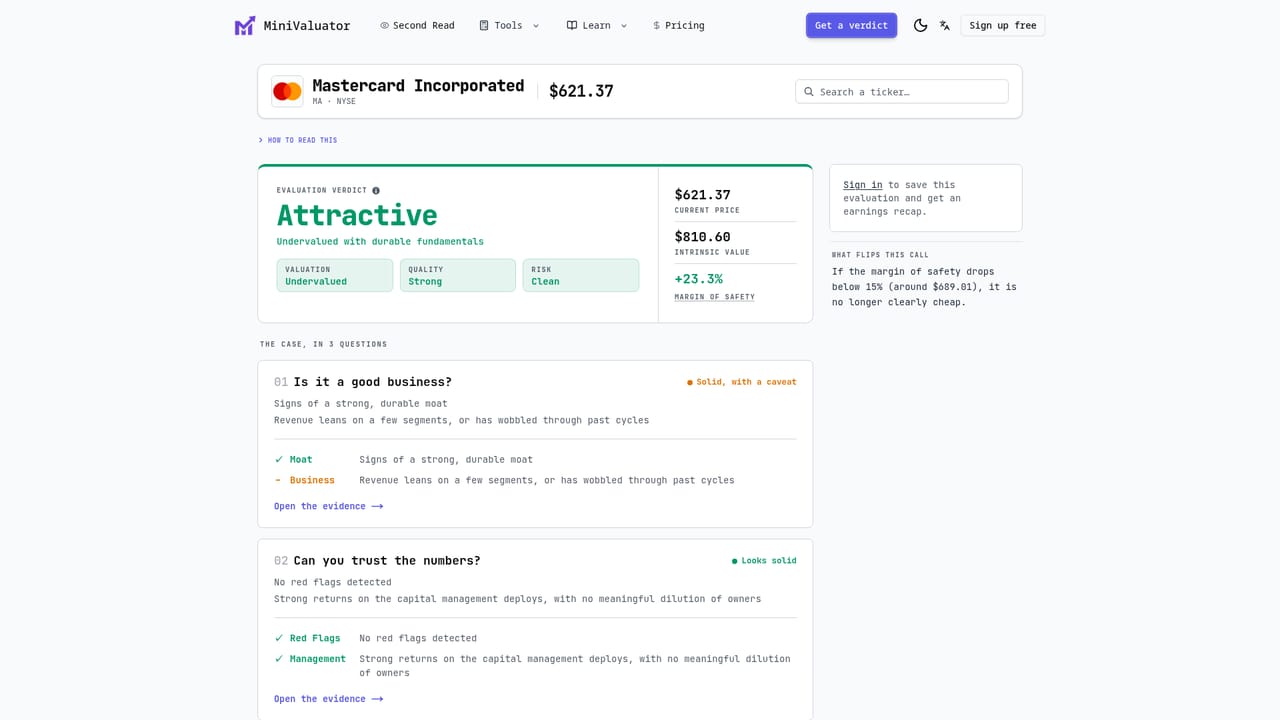1280x720 pixels.
Task: Expand the Tools dropdown menu
Action: (x=509, y=26)
